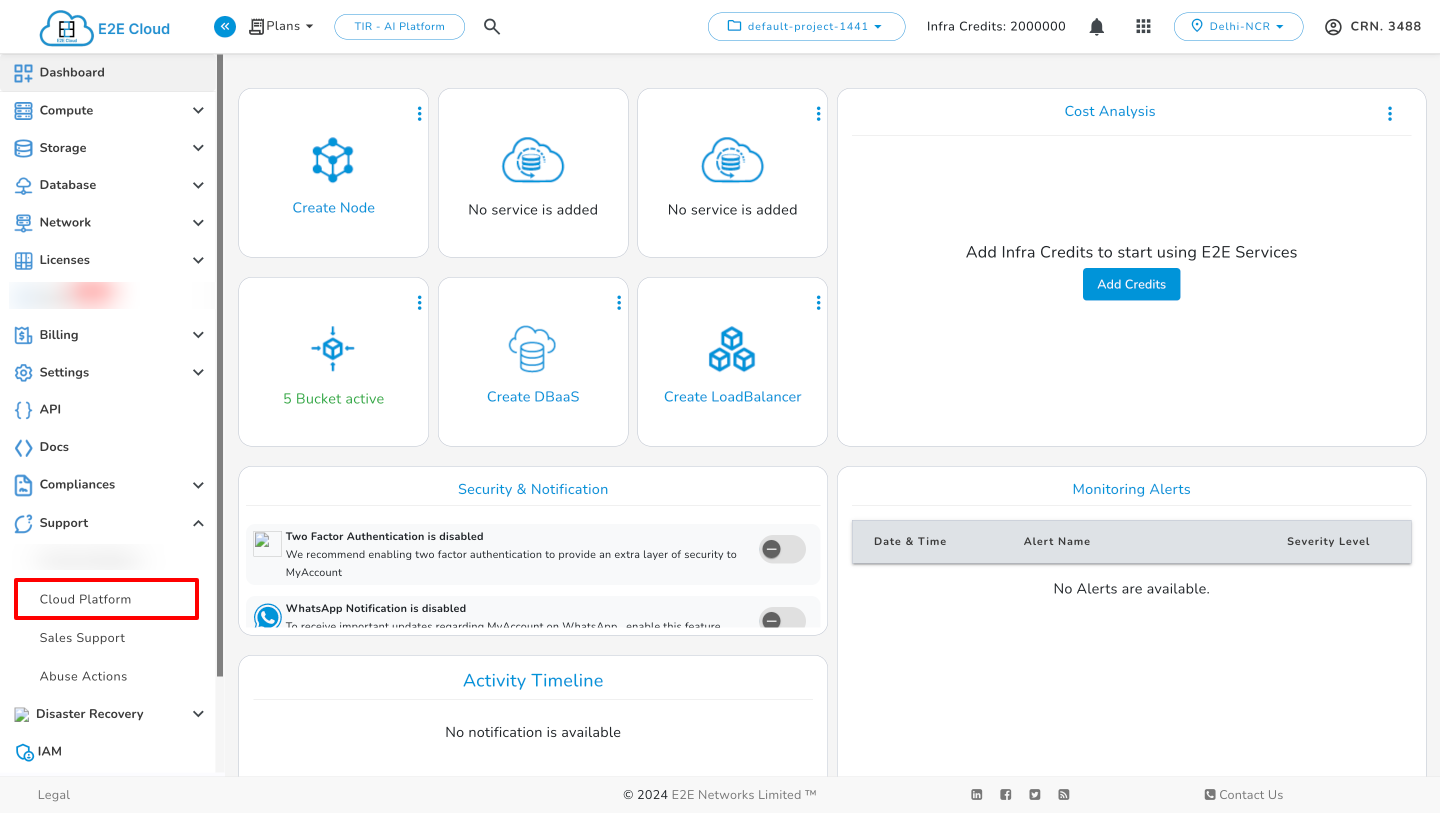Screen dimensions: 1440x813
Task: Click the Create Node link
Action: coord(333,208)
